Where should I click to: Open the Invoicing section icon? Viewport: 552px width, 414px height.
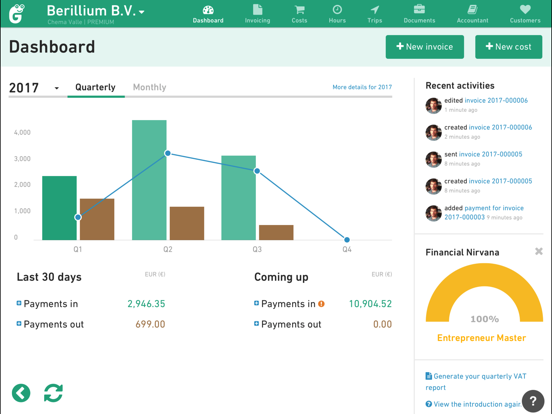click(257, 10)
